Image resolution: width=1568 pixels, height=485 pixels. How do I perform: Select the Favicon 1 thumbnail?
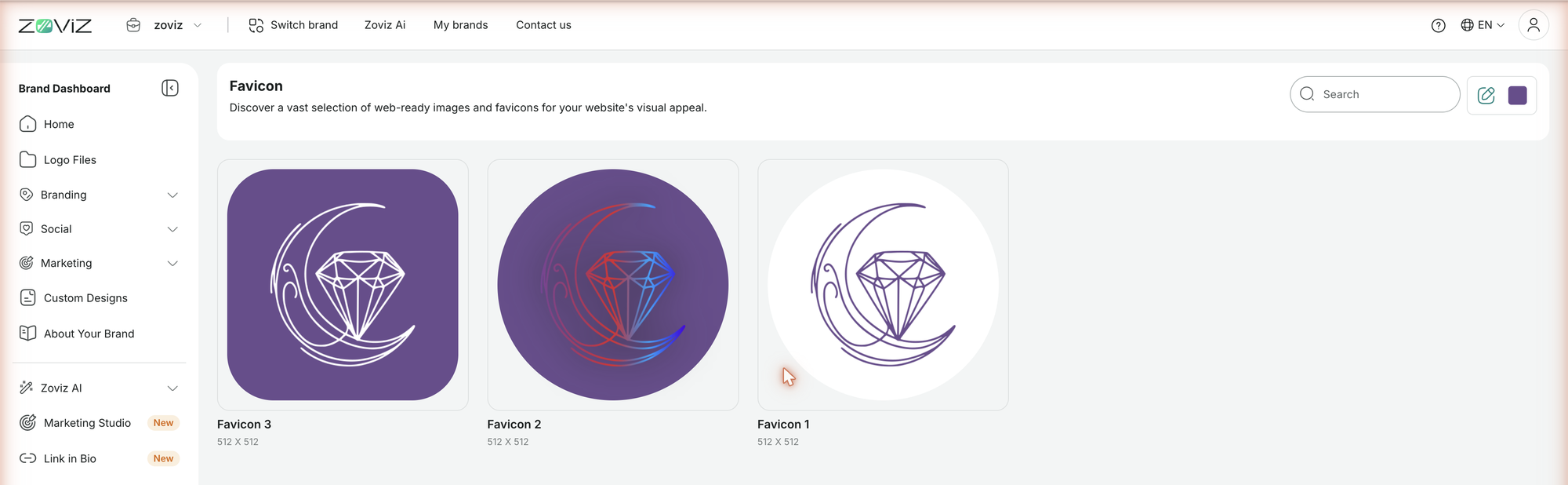click(883, 285)
